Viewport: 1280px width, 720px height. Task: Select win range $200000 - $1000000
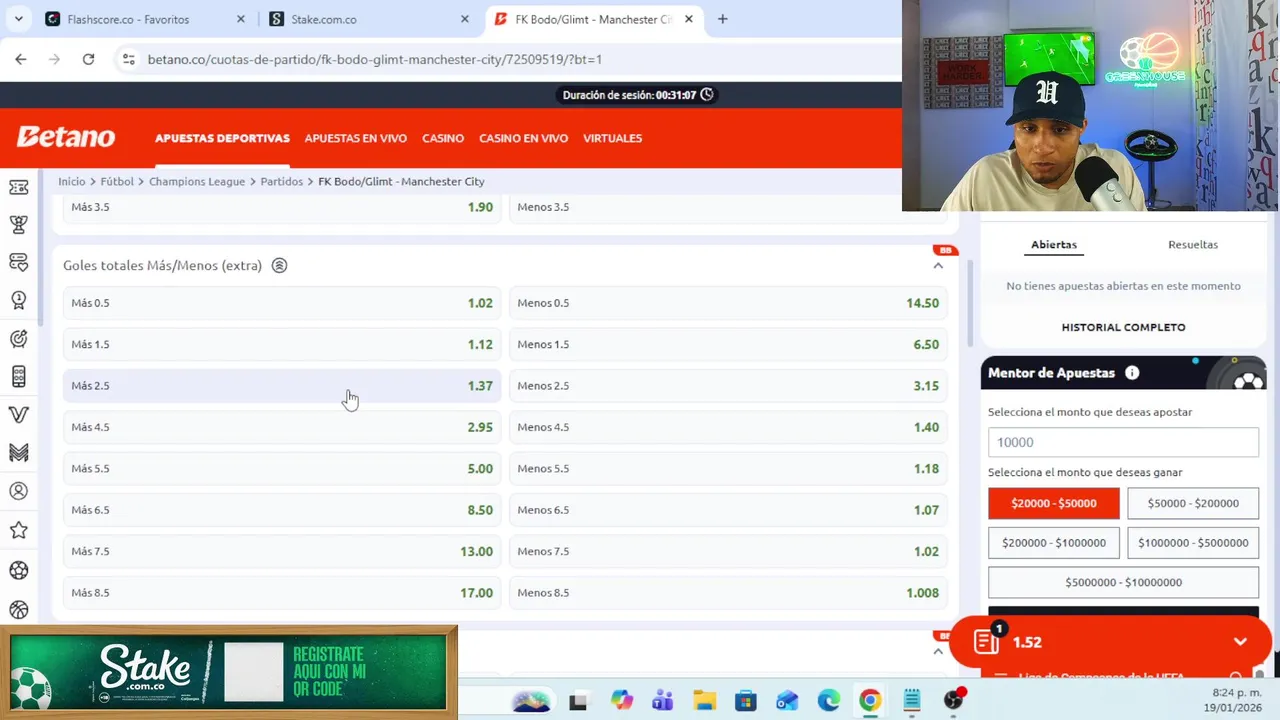[x=1053, y=543]
